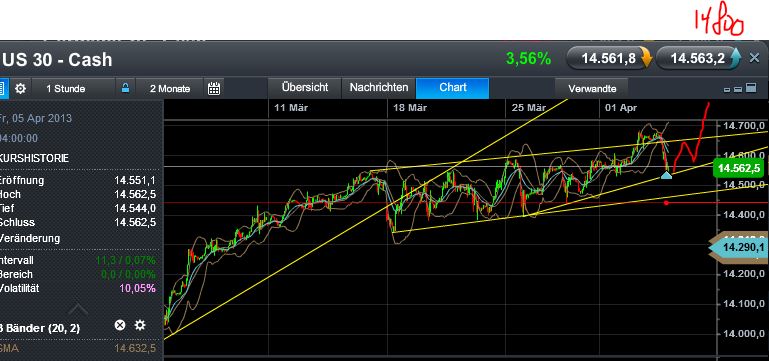Click the KURSHISTORIE heading
769x361 pixels.
click(x=34, y=158)
